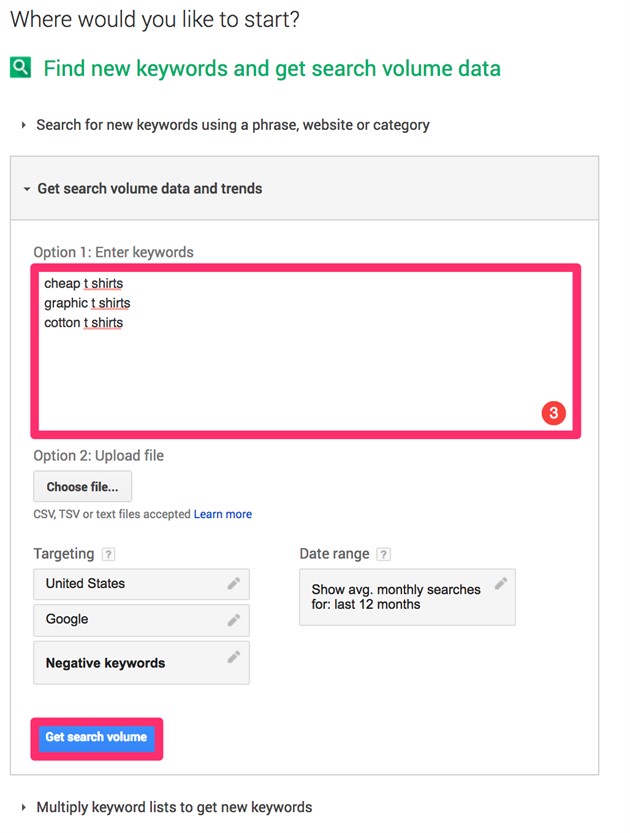Click pencil icon in date range box
The width and height of the screenshot is (630, 833).
pyautogui.click(x=501, y=583)
